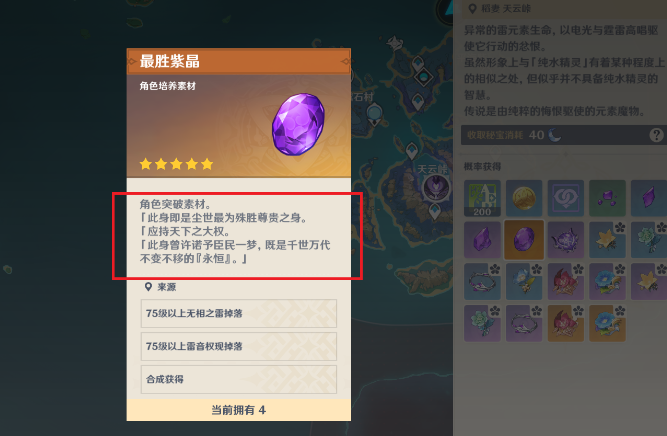This screenshot has width=667, height=436.
Task: Click the teleport waypoint below the boss icon
Action: point(434,211)
